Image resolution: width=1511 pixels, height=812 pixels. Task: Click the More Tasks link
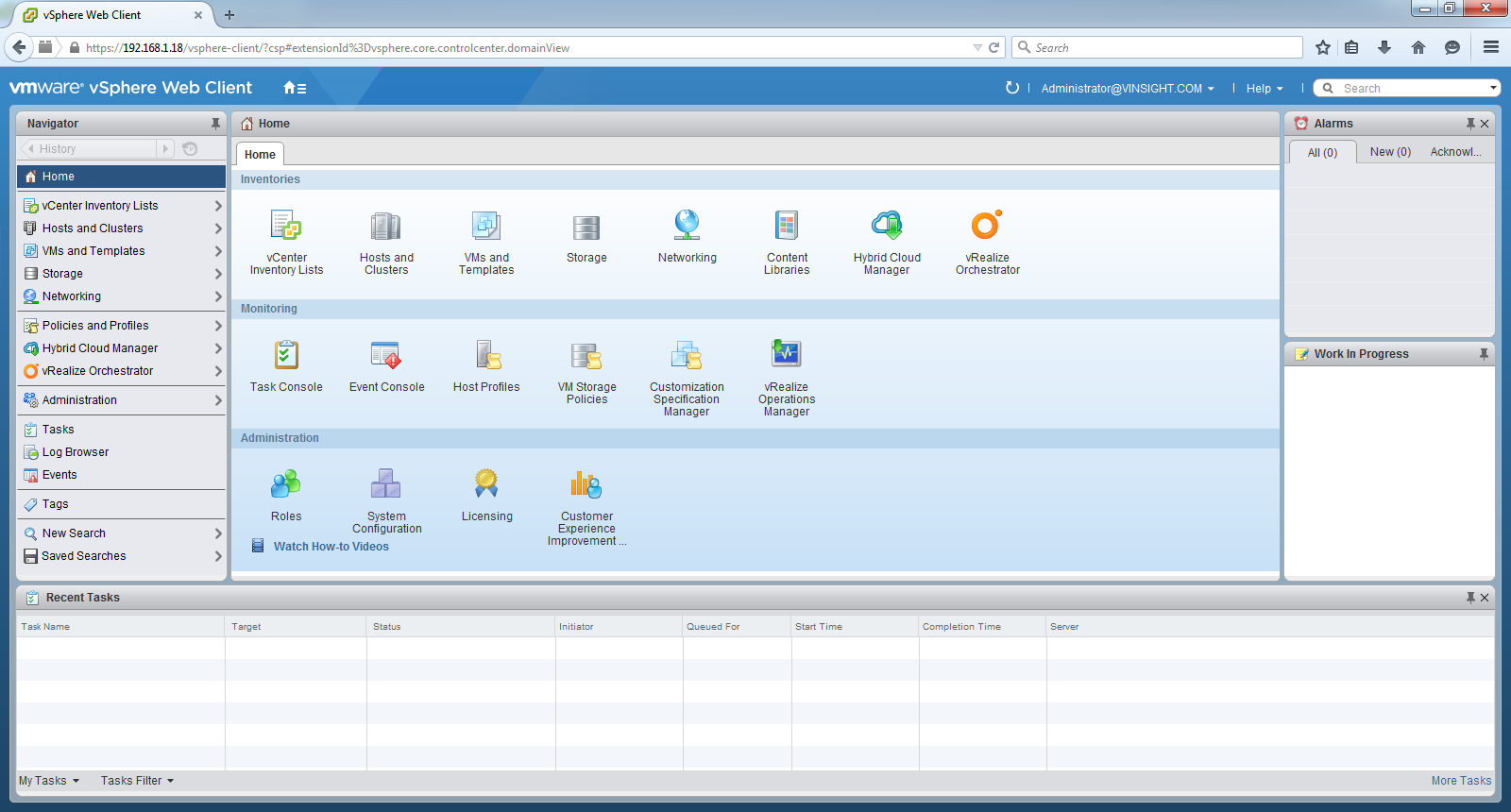point(1461,781)
